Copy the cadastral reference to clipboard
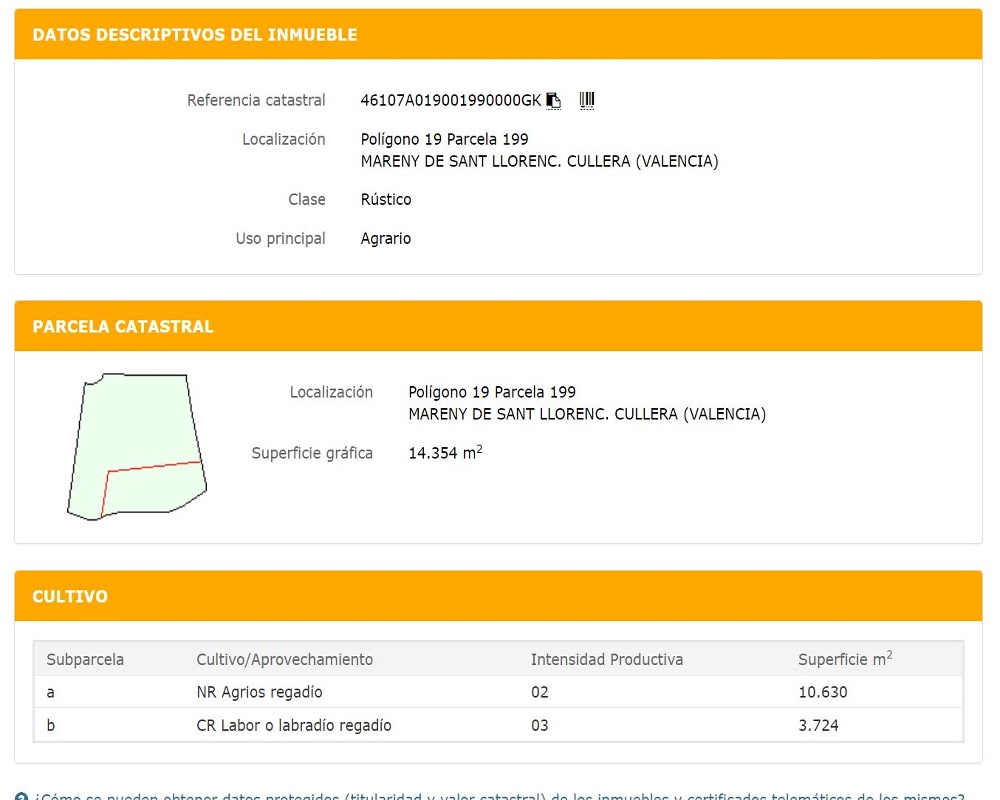Image resolution: width=1000 pixels, height=800 pixels. pos(554,100)
